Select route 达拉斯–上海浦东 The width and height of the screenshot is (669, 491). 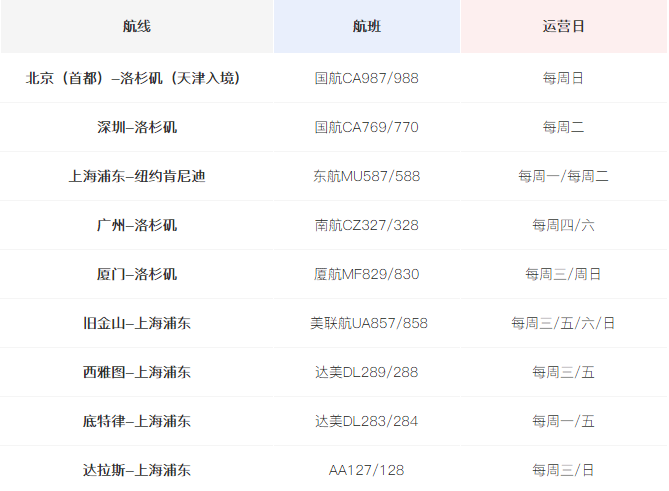pos(137,471)
